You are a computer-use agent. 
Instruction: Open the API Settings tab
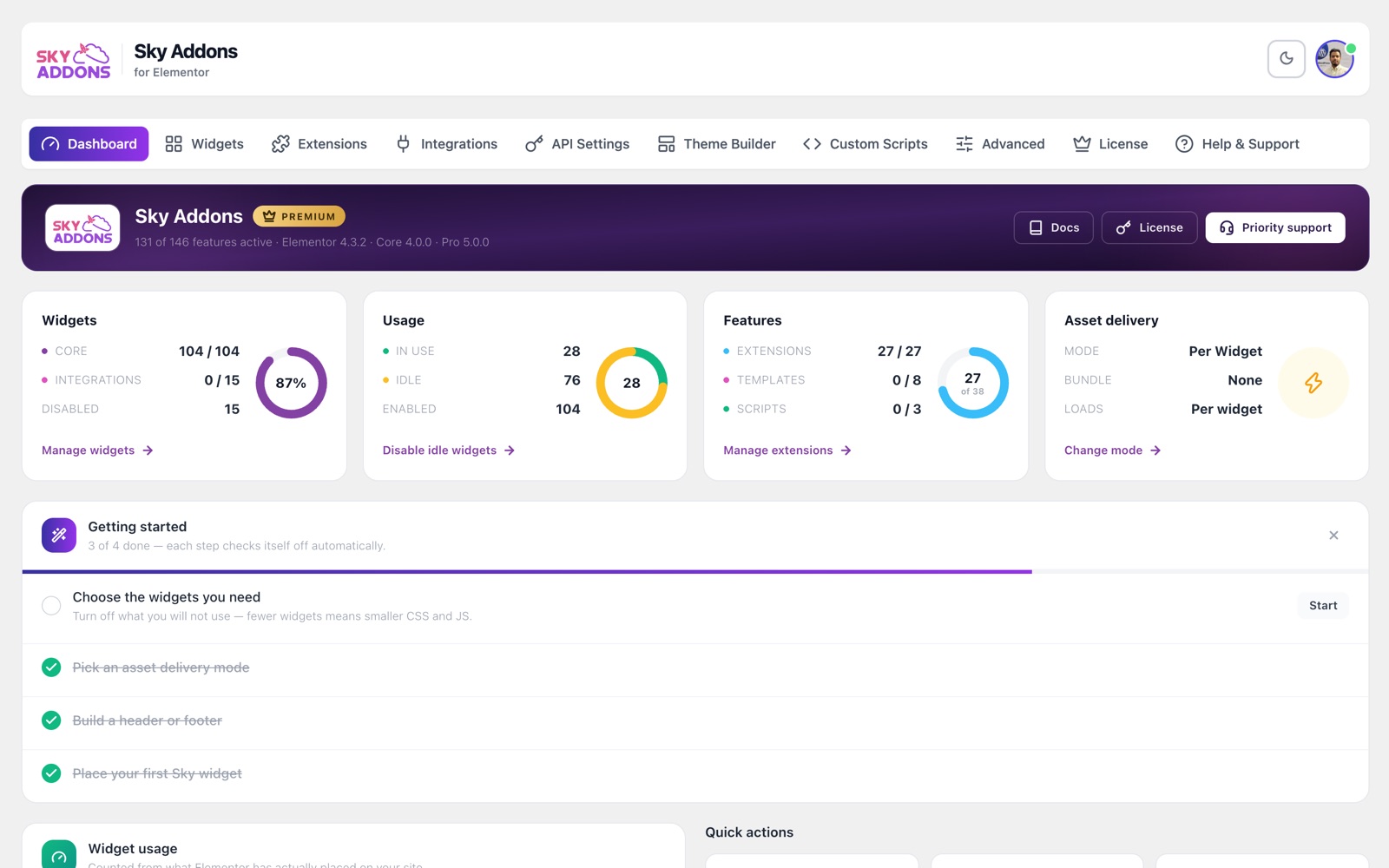point(577,144)
